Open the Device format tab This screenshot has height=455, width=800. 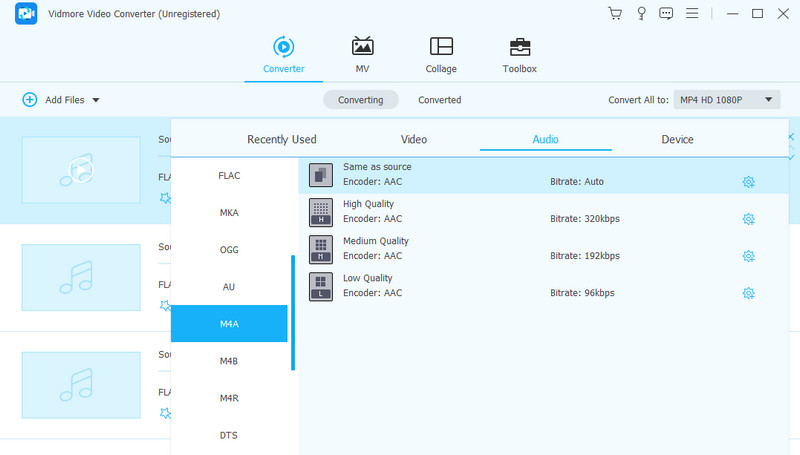(x=677, y=139)
